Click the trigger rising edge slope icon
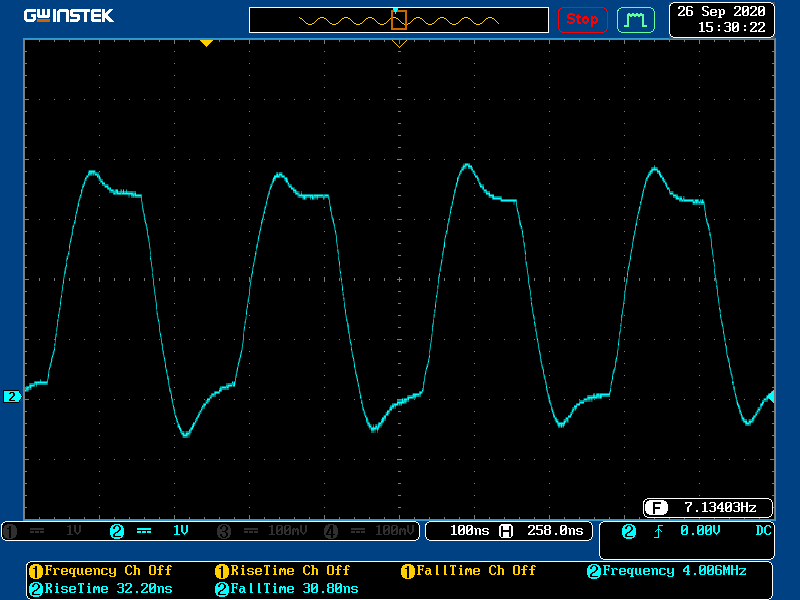 click(x=658, y=531)
